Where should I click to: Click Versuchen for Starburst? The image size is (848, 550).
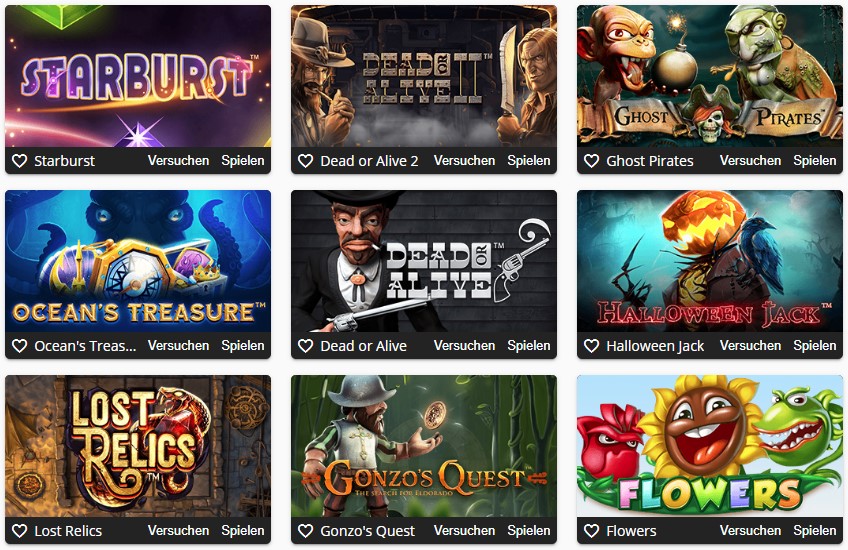click(178, 161)
